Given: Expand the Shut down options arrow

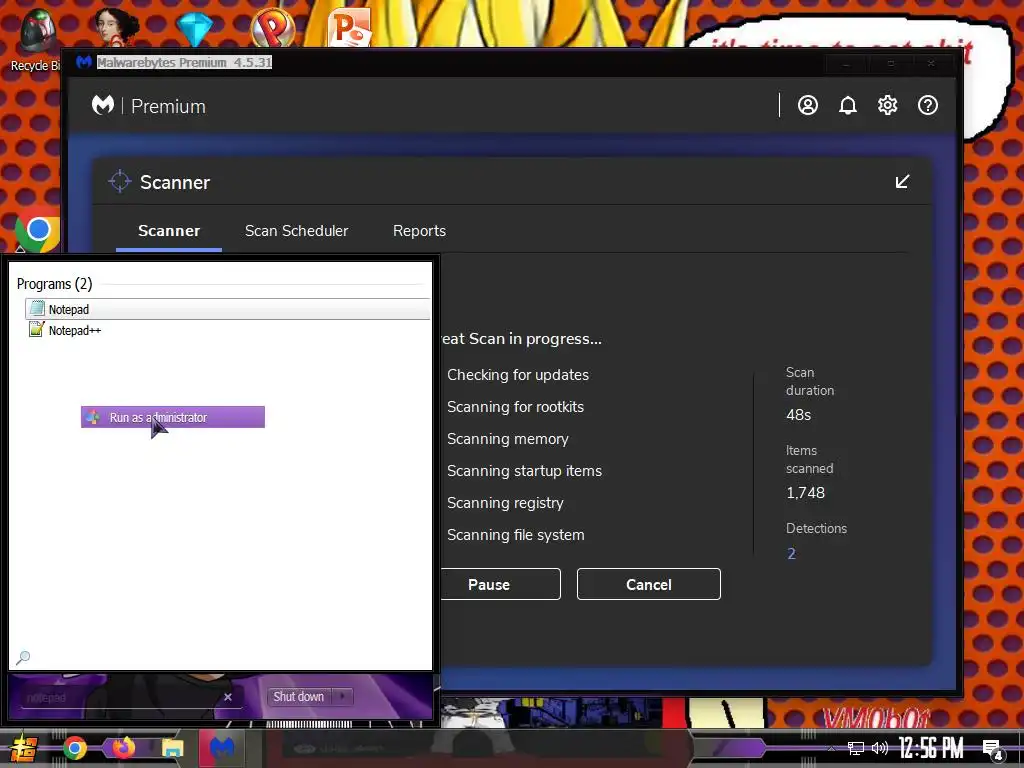Looking at the screenshot, I should [342, 697].
